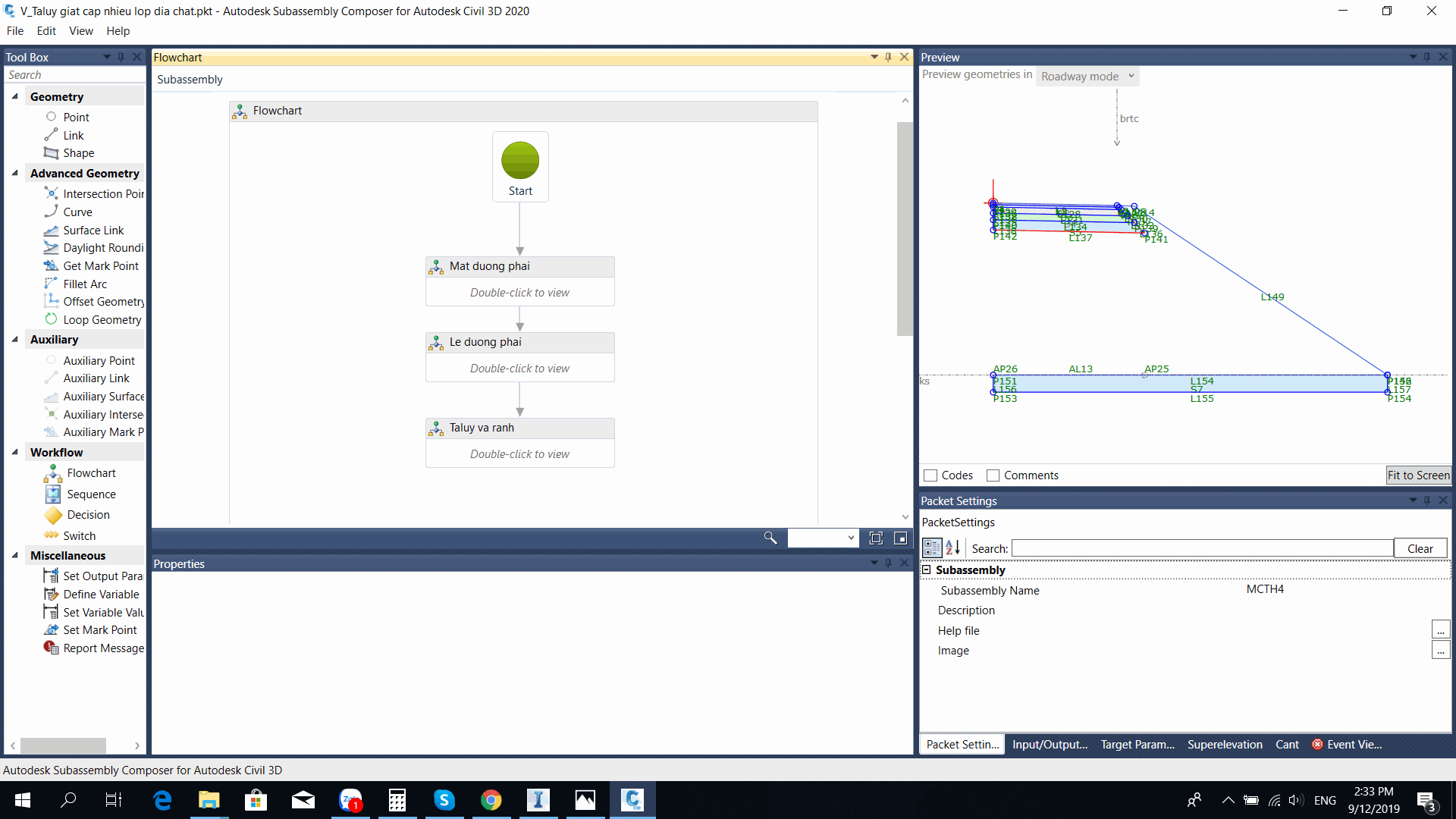The width and height of the screenshot is (1456, 819).
Task: Toggle the Codes checkbox in Preview panel
Action: pyautogui.click(x=931, y=474)
